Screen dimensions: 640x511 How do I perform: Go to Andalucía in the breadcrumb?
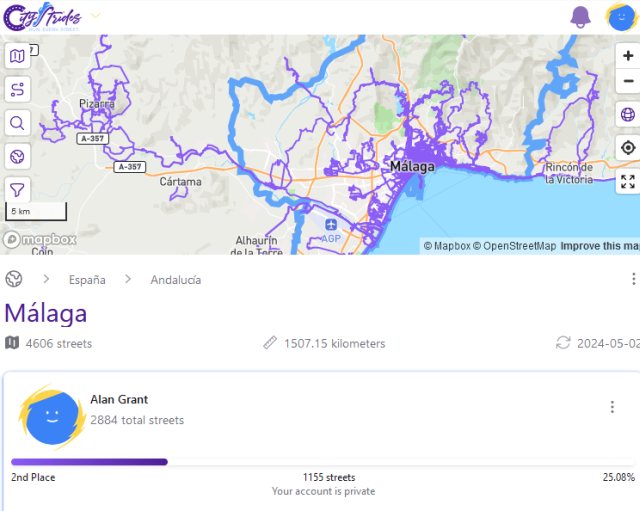click(x=176, y=280)
